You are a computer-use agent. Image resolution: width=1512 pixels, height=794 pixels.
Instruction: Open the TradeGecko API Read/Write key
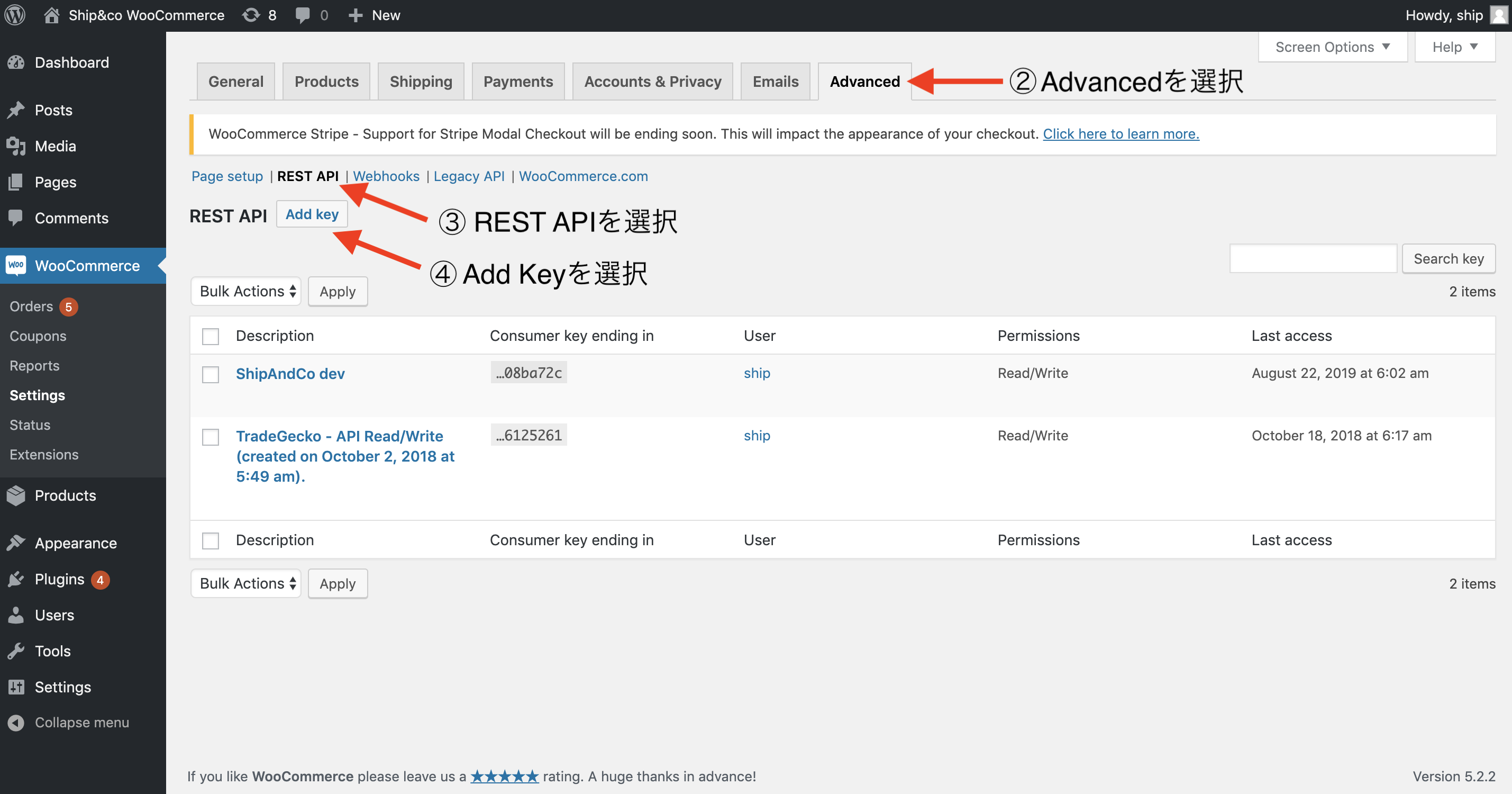[x=345, y=456]
